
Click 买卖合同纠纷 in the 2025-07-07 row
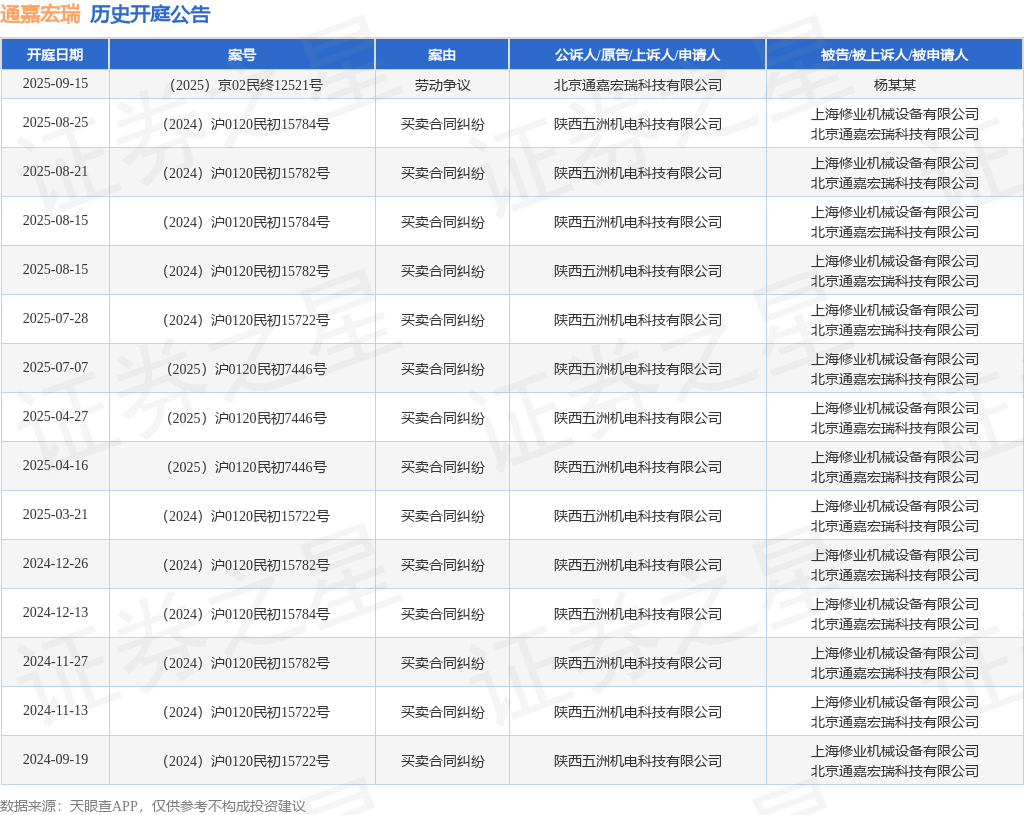coord(442,369)
